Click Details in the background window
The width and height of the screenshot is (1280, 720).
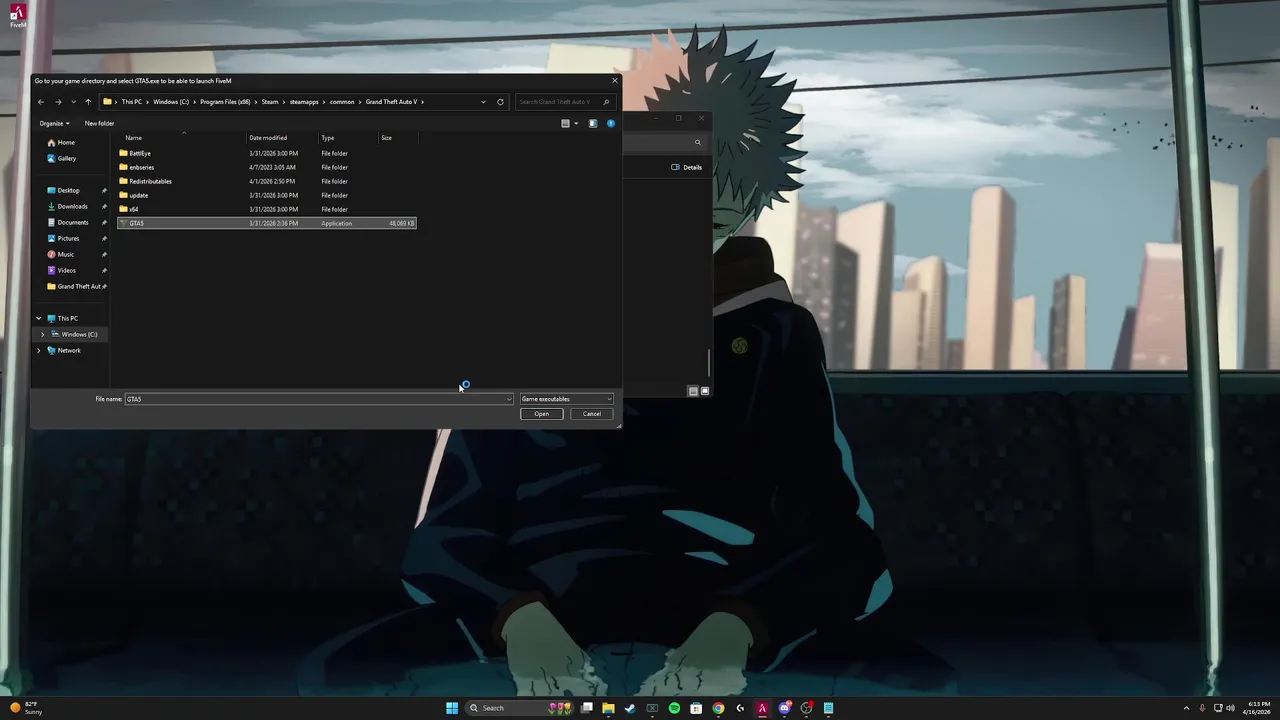687,167
